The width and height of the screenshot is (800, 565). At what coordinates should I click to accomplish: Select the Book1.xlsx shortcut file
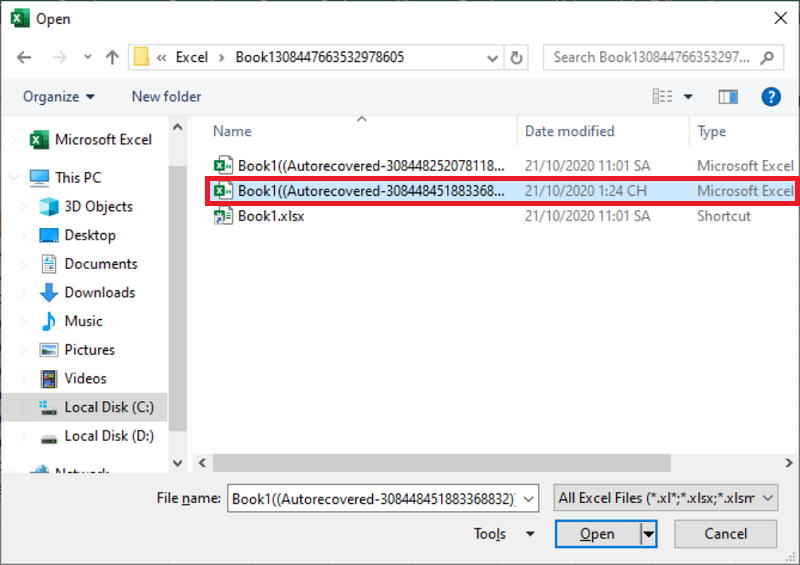click(270, 216)
